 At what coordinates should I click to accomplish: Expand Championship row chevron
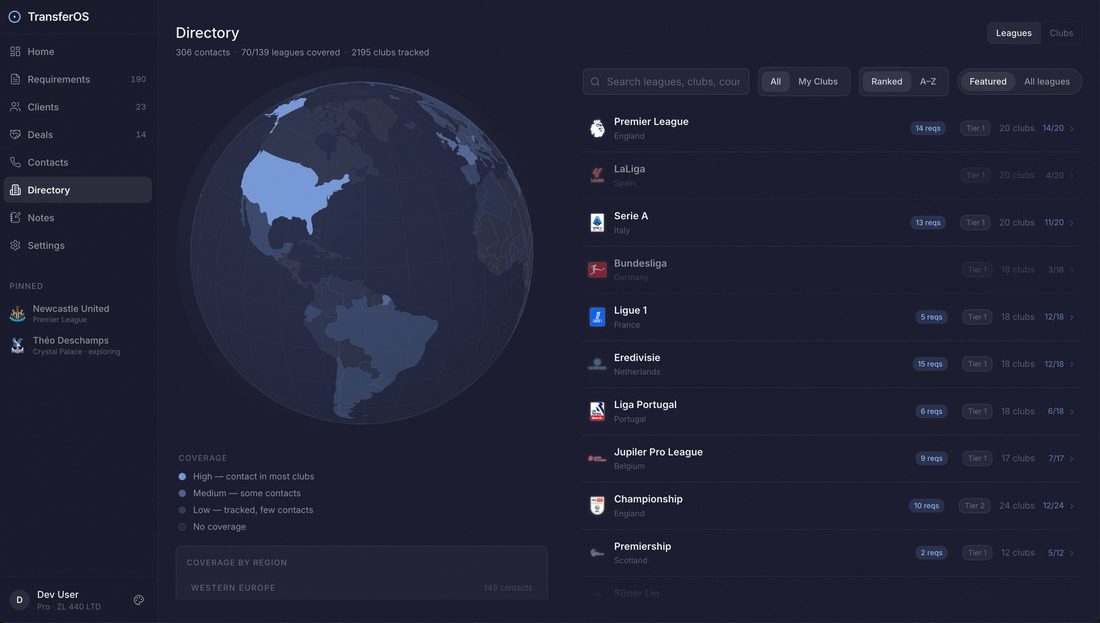[x=1072, y=505]
